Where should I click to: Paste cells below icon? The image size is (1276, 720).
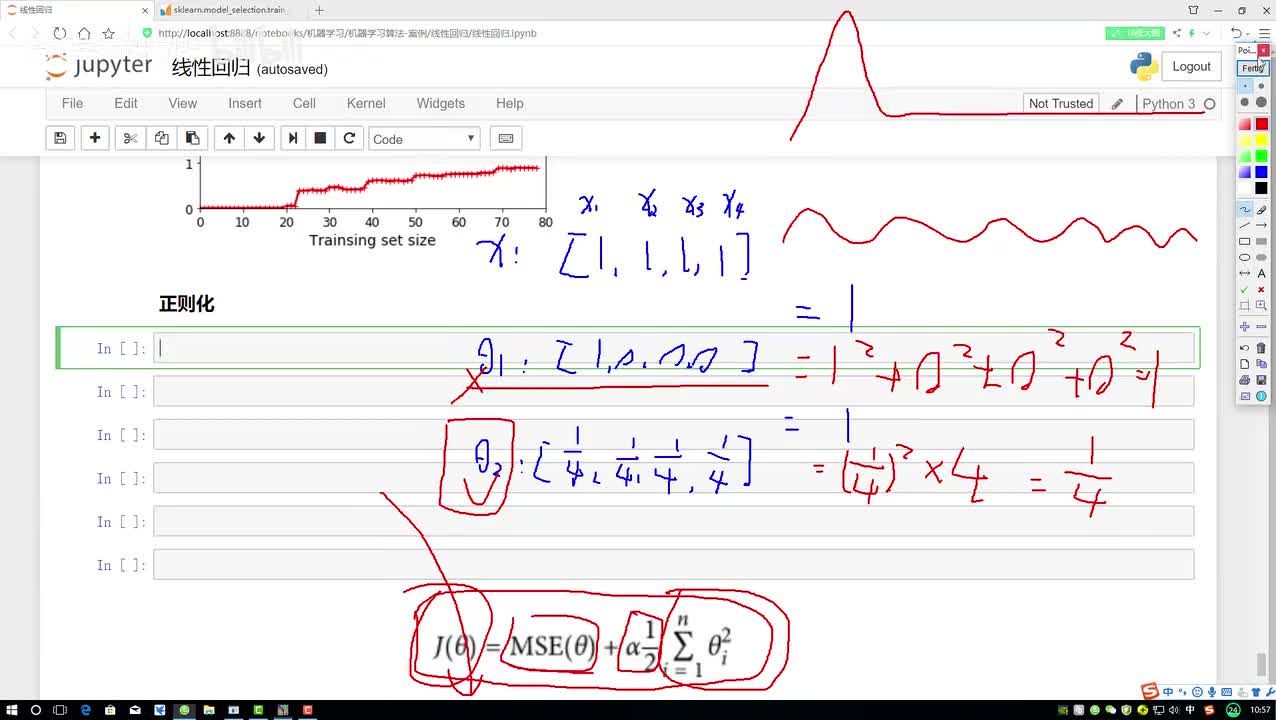(192, 138)
